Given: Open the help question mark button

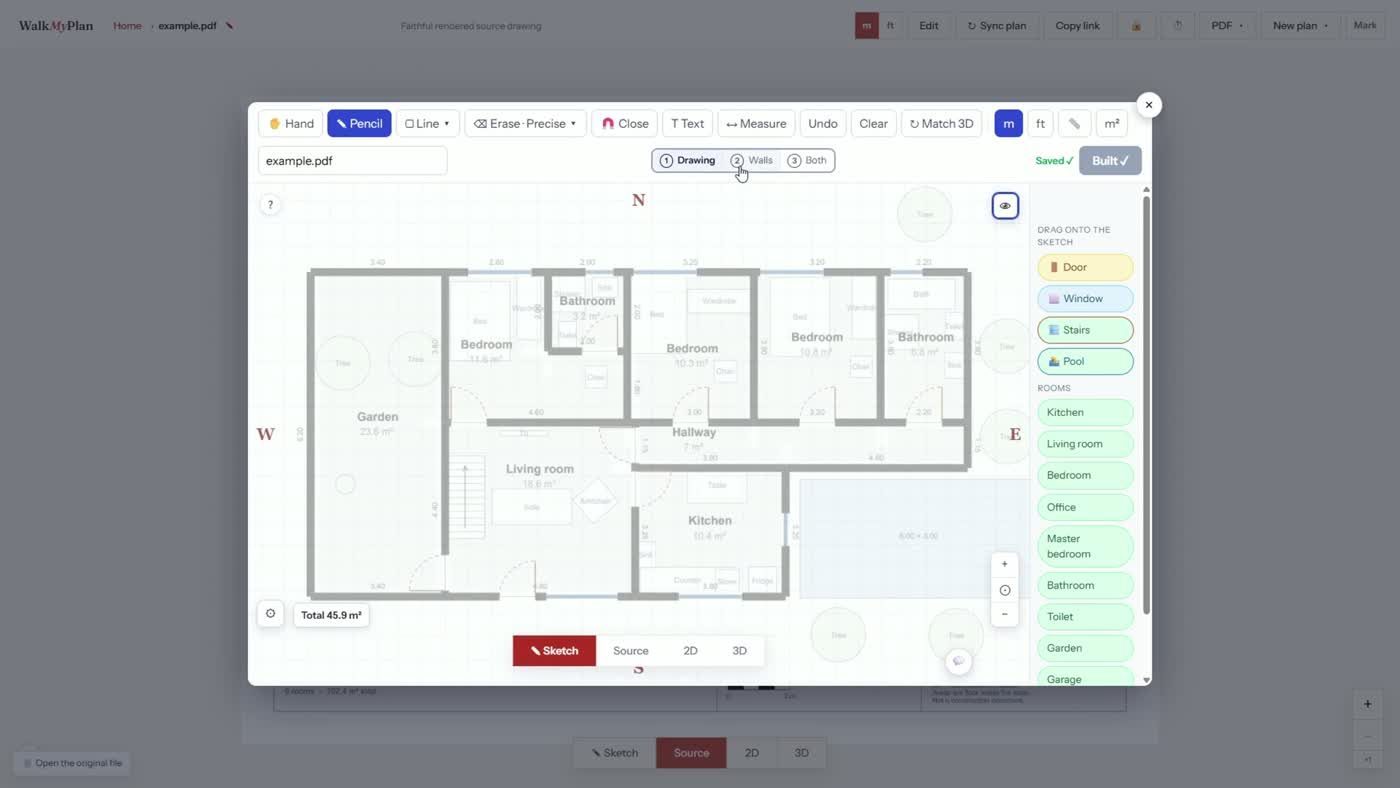Looking at the screenshot, I should click(270, 205).
